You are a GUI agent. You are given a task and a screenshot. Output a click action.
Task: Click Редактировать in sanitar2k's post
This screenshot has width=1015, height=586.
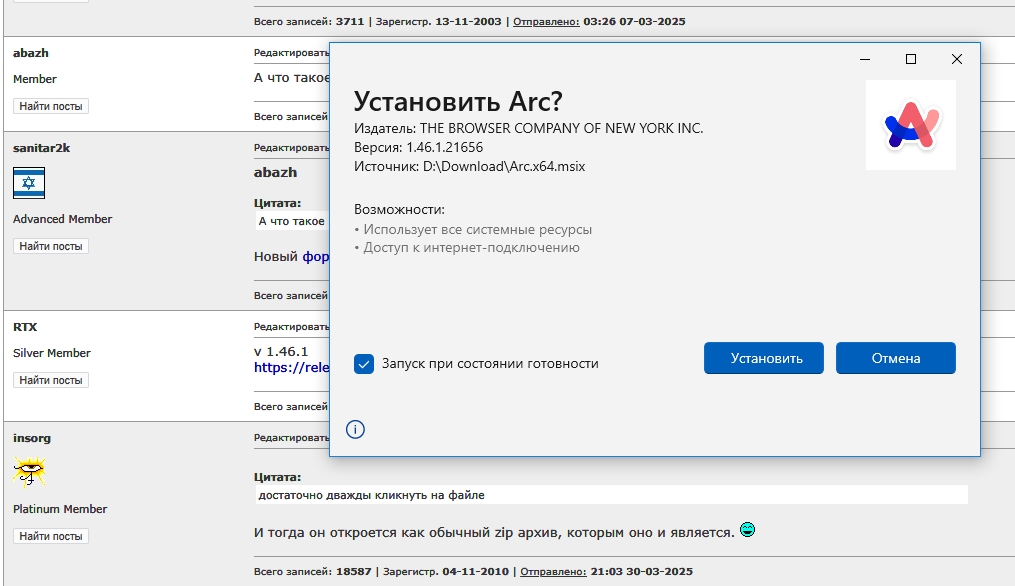(x=291, y=148)
